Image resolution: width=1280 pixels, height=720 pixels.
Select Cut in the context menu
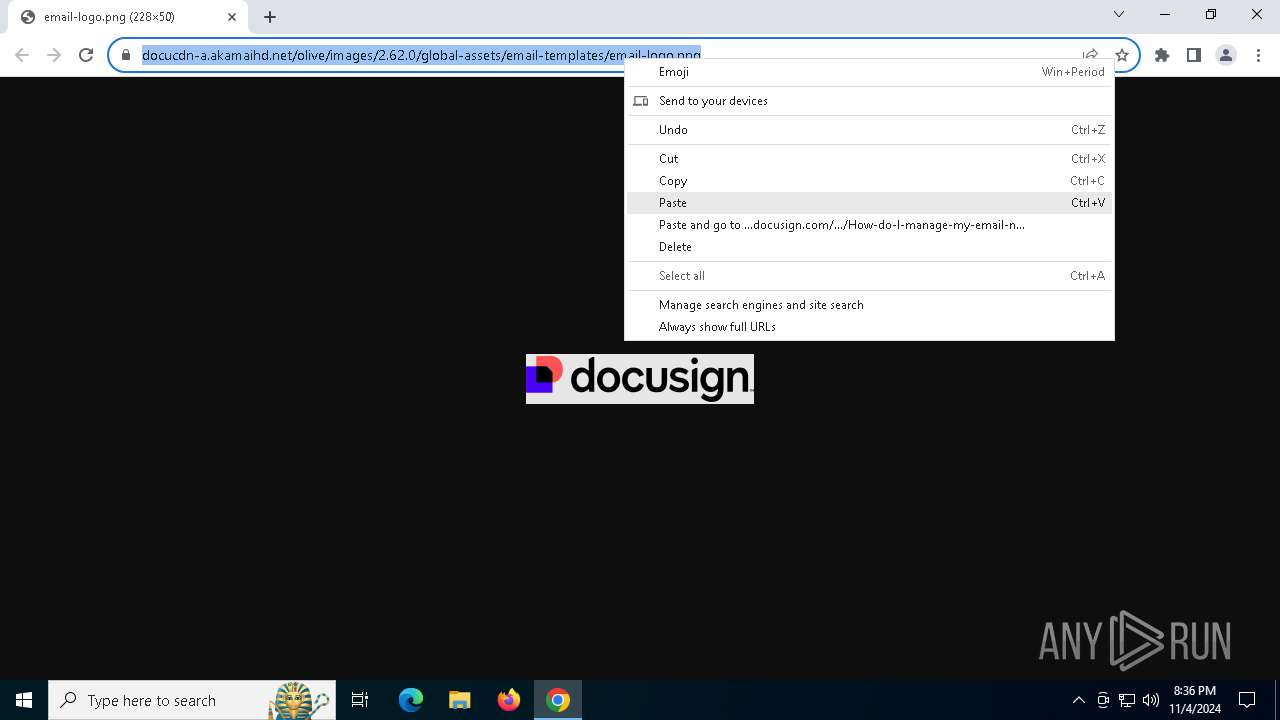869,159
